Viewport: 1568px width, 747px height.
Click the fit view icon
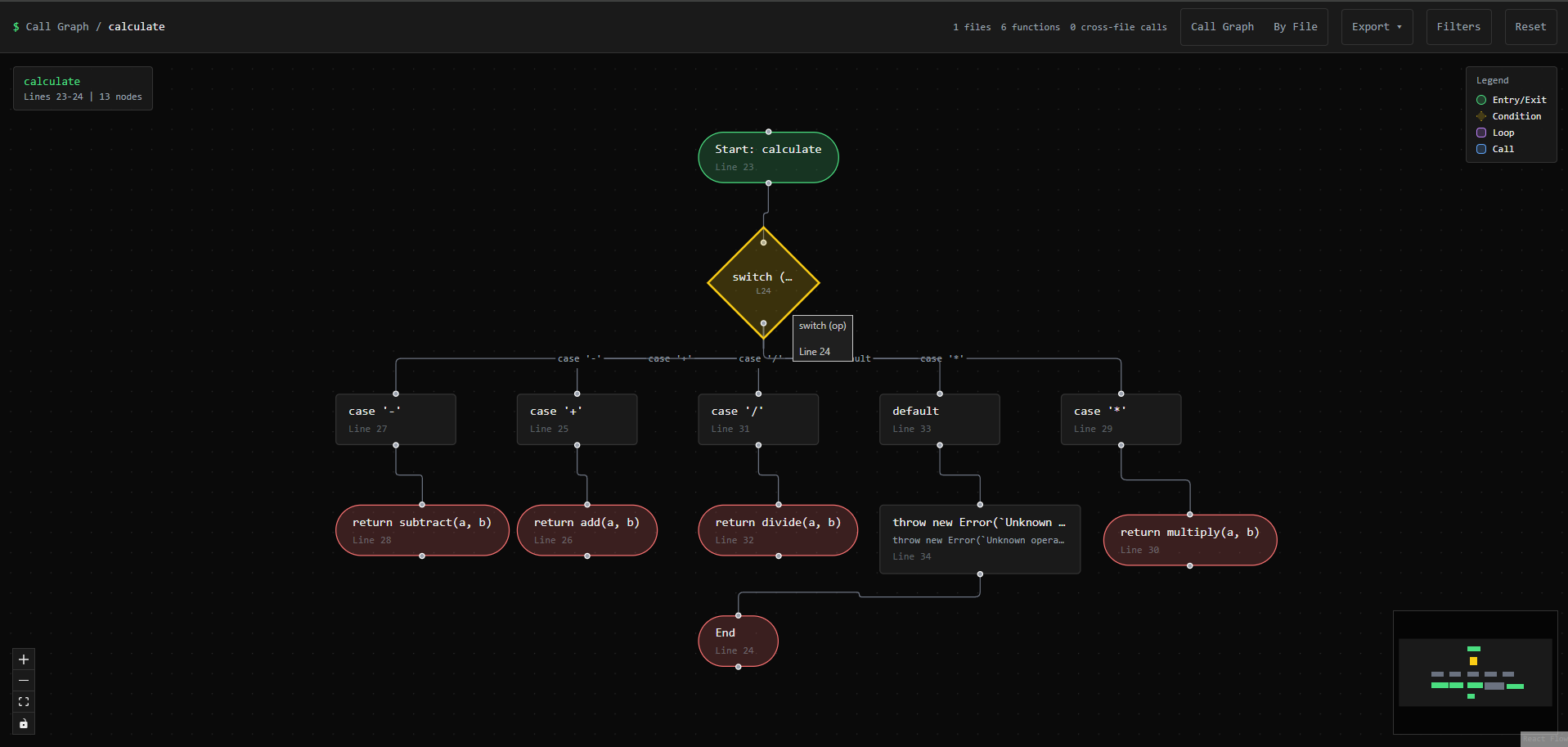click(x=24, y=702)
